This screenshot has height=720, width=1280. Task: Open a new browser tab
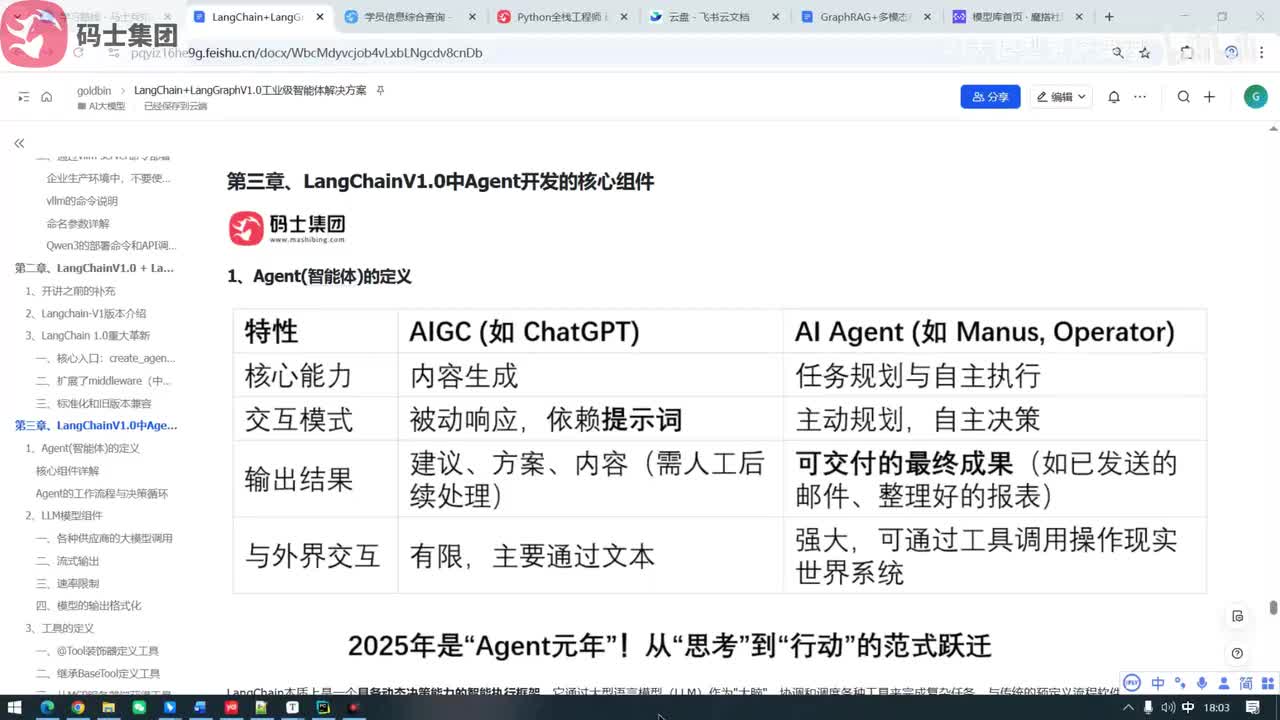click(1109, 17)
